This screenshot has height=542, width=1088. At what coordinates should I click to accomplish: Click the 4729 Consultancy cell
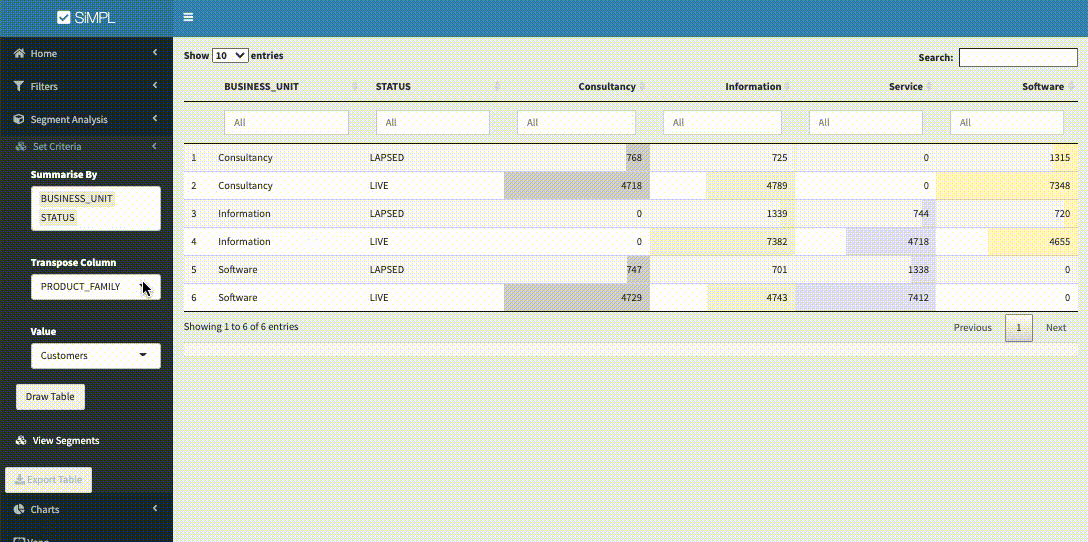coord(577,298)
